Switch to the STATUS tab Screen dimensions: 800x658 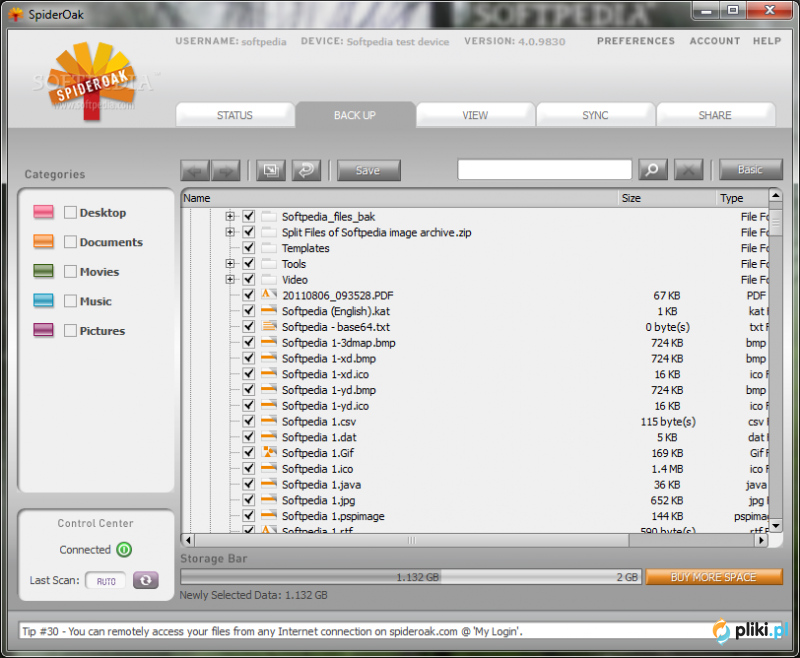[x=235, y=115]
